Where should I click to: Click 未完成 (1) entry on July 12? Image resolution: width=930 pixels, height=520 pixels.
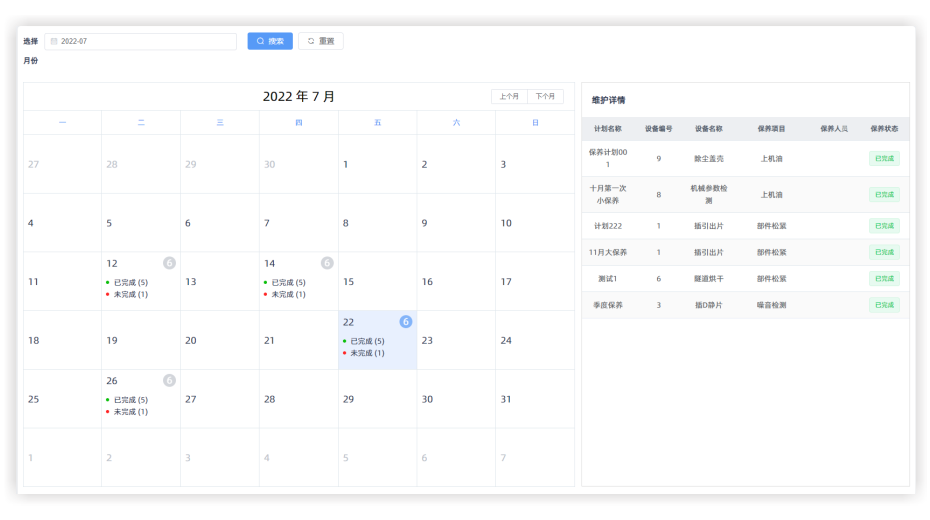click(x=130, y=295)
